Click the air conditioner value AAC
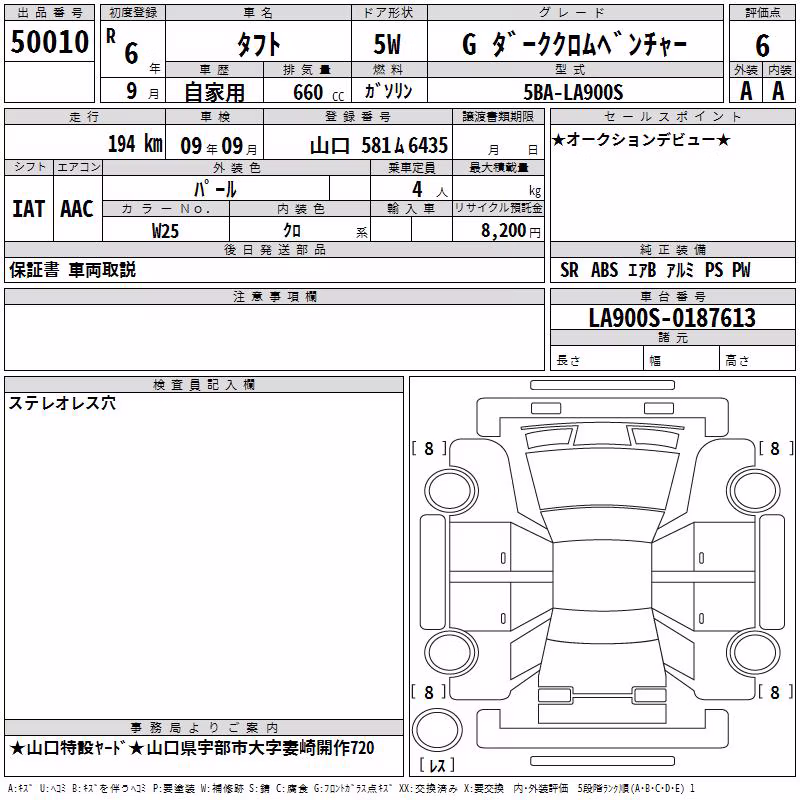 click(77, 209)
